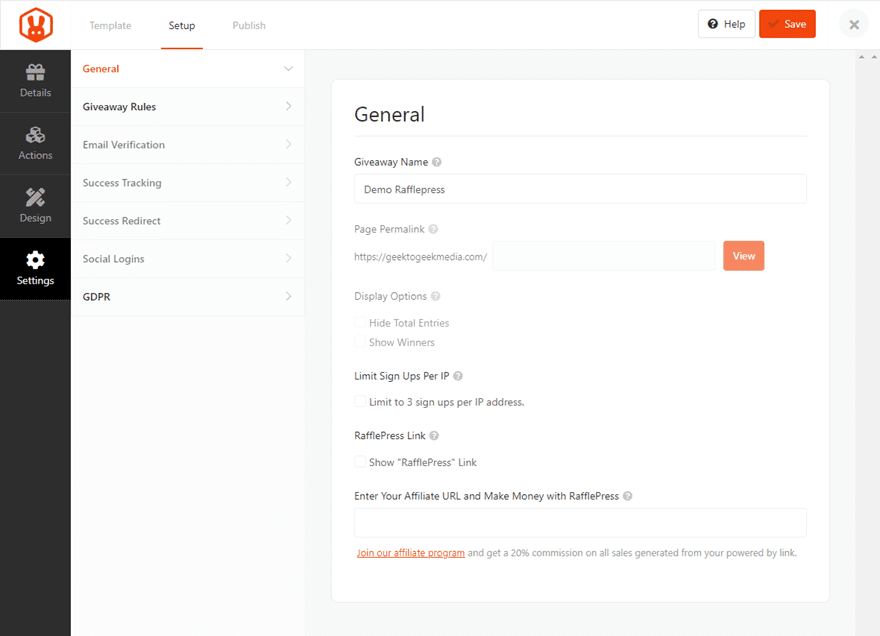This screenshot has height=636, width=880.
Task: Click help icon beside Limit Sign Ups Per IP
Action: pyautogui.click(x=458, y=376)
